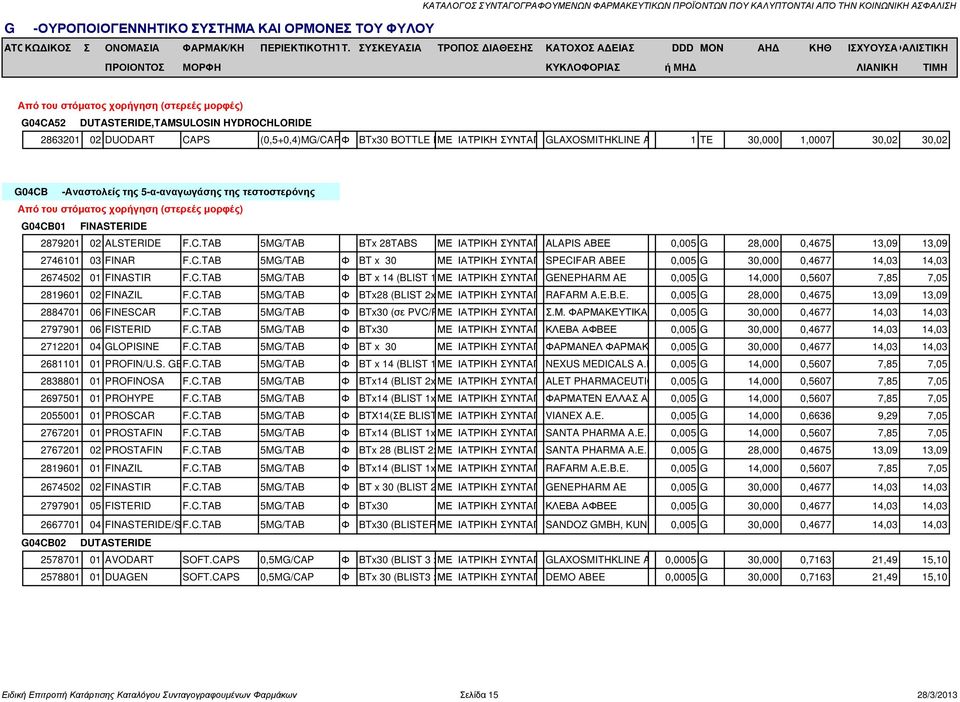The image size is (960, 702).
Task: Click the product name 'GLOPISINE'
Action: pyautogui.click(x=132, y=346)
